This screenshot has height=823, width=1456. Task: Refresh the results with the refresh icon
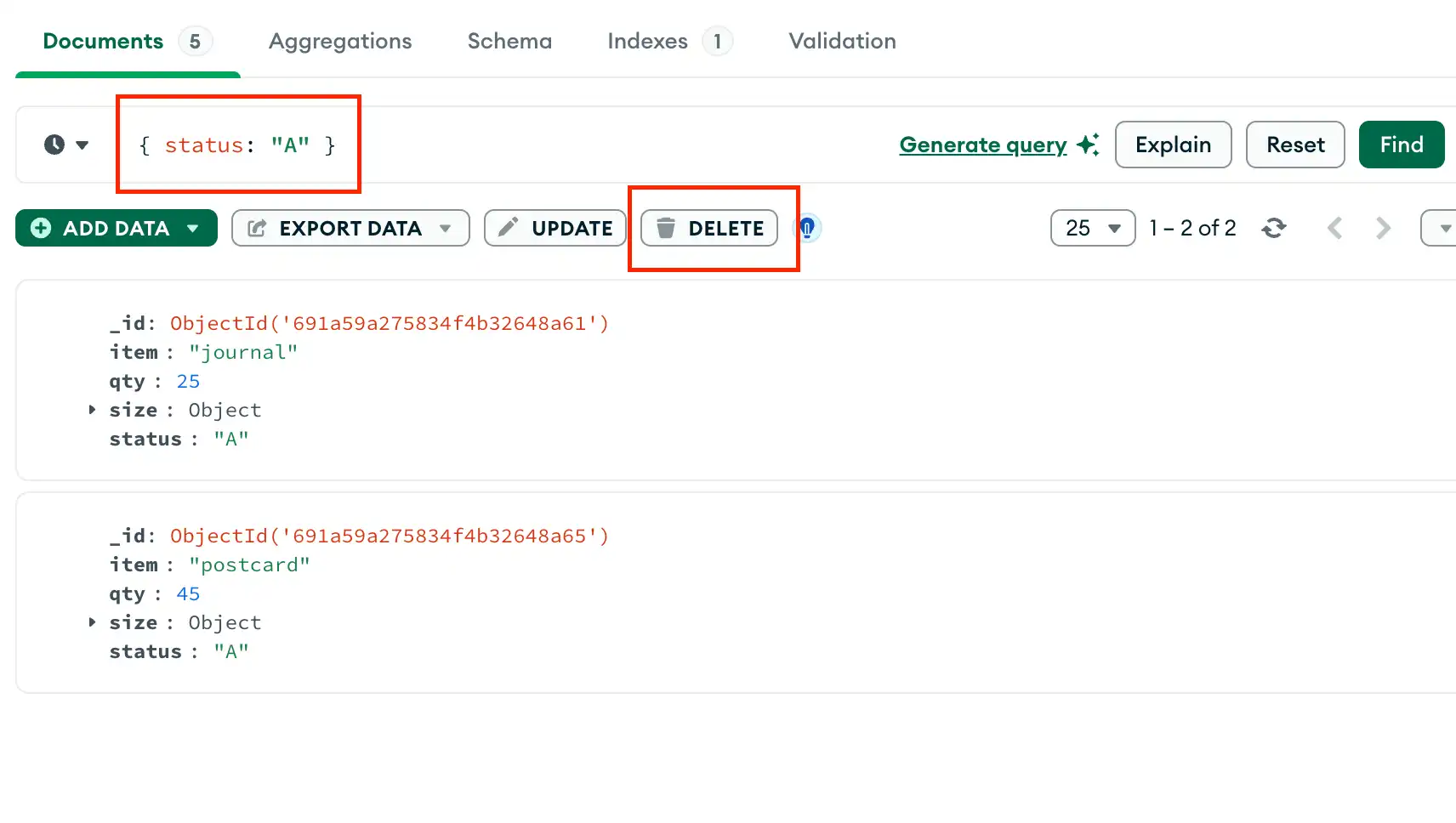tap(1274, 228)
